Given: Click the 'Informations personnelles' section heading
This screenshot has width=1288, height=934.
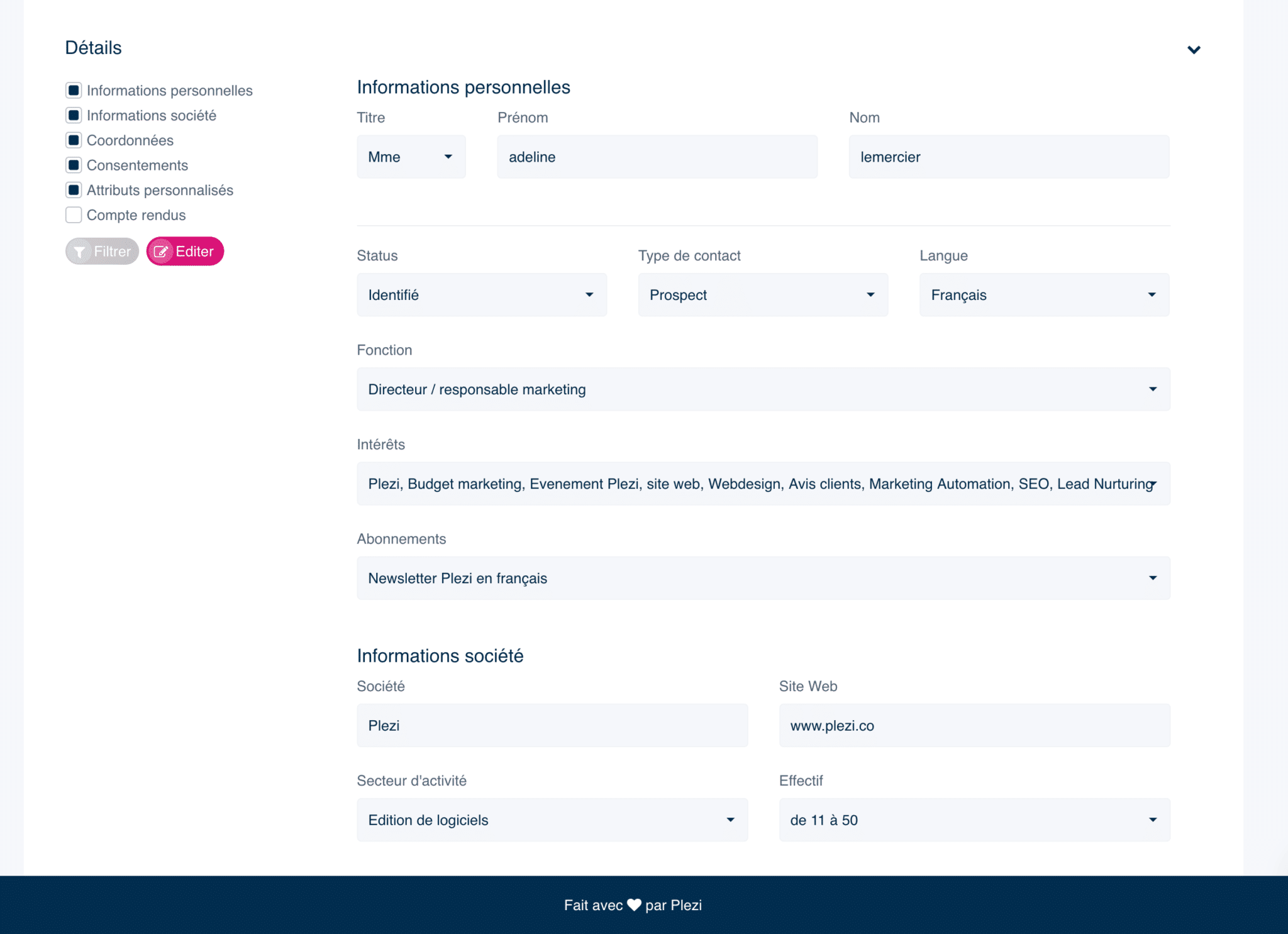Looking at the screenshot, I should pyautogui.click(x=464, y=87).
